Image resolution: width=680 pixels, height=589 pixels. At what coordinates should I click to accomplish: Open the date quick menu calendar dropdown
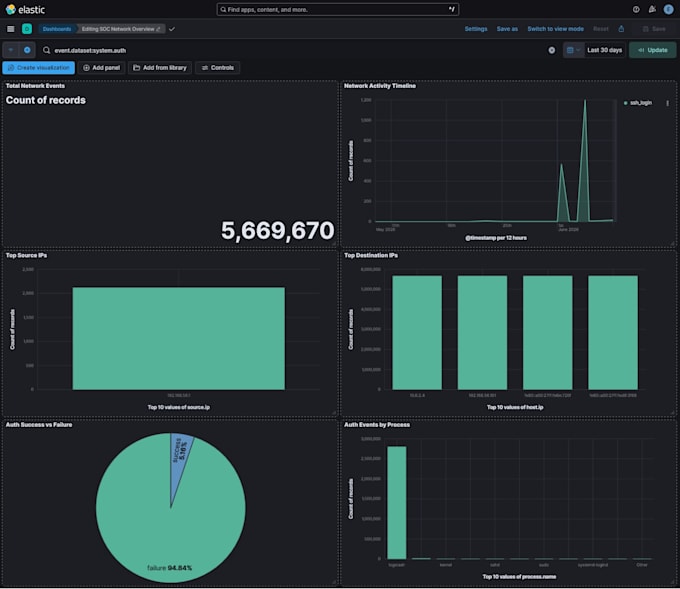tap(573, 50)
